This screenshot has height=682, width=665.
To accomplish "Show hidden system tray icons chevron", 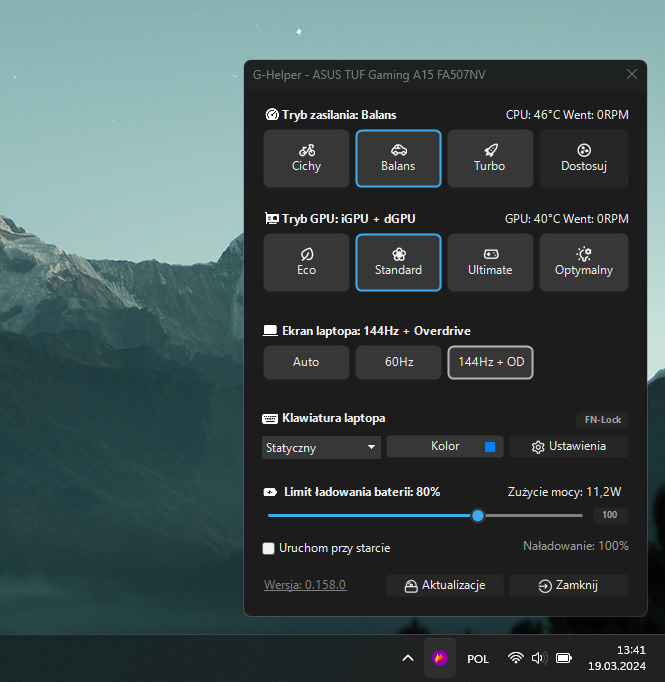I will [x=408, y=658].
